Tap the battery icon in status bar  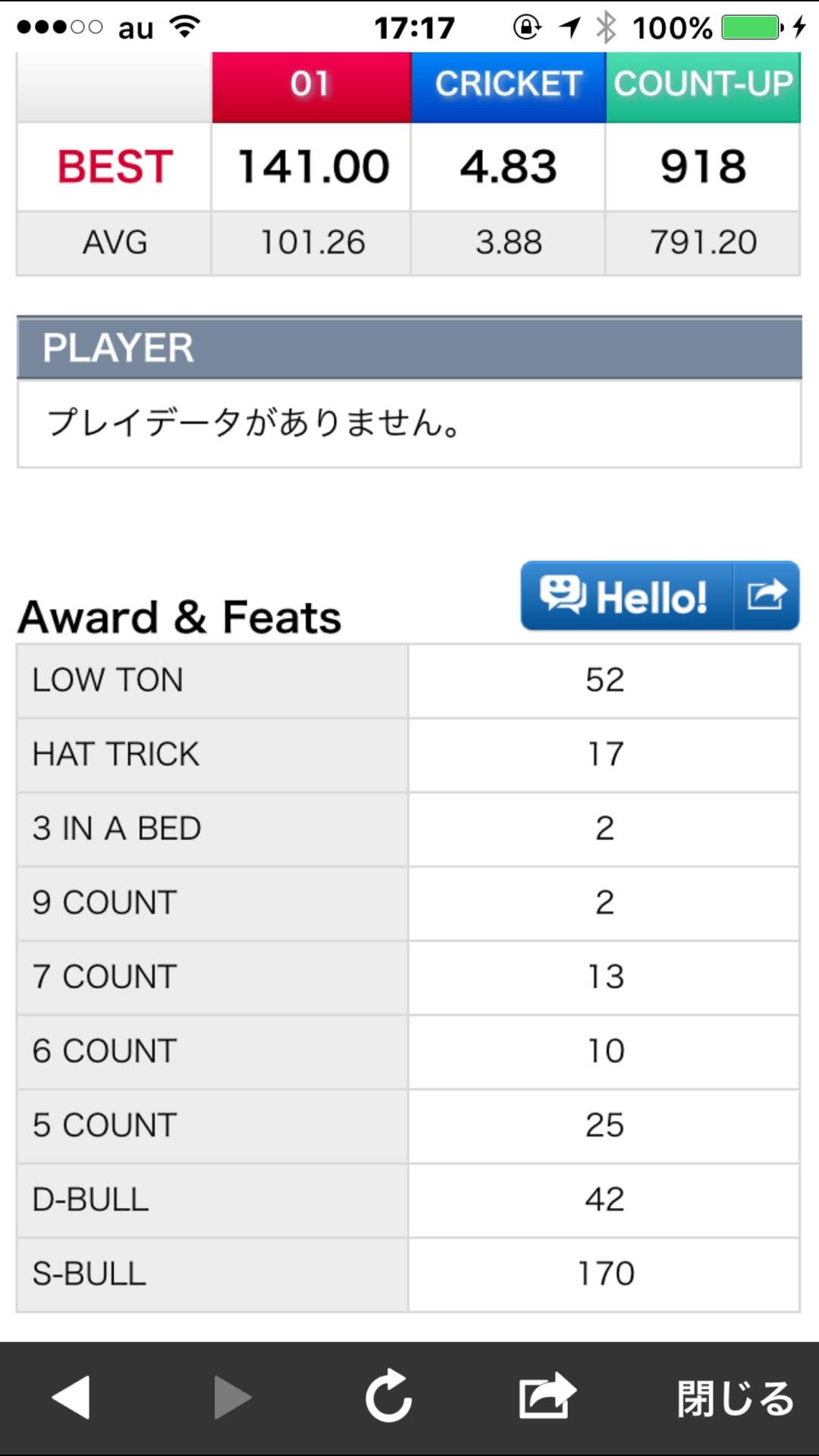coord(751,28)
